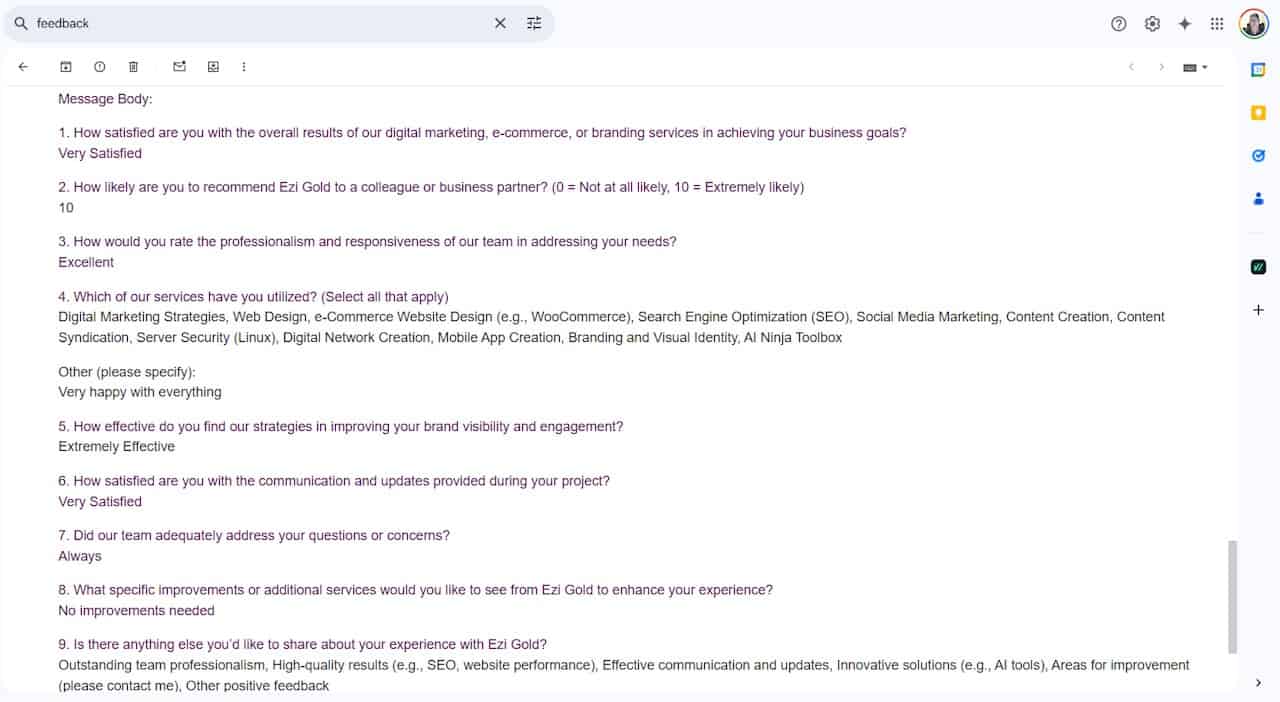This screenshot has height=702, width=1280.
Task: Show search options filter icon
Action: pyautogui.click(x=534, y=23)
